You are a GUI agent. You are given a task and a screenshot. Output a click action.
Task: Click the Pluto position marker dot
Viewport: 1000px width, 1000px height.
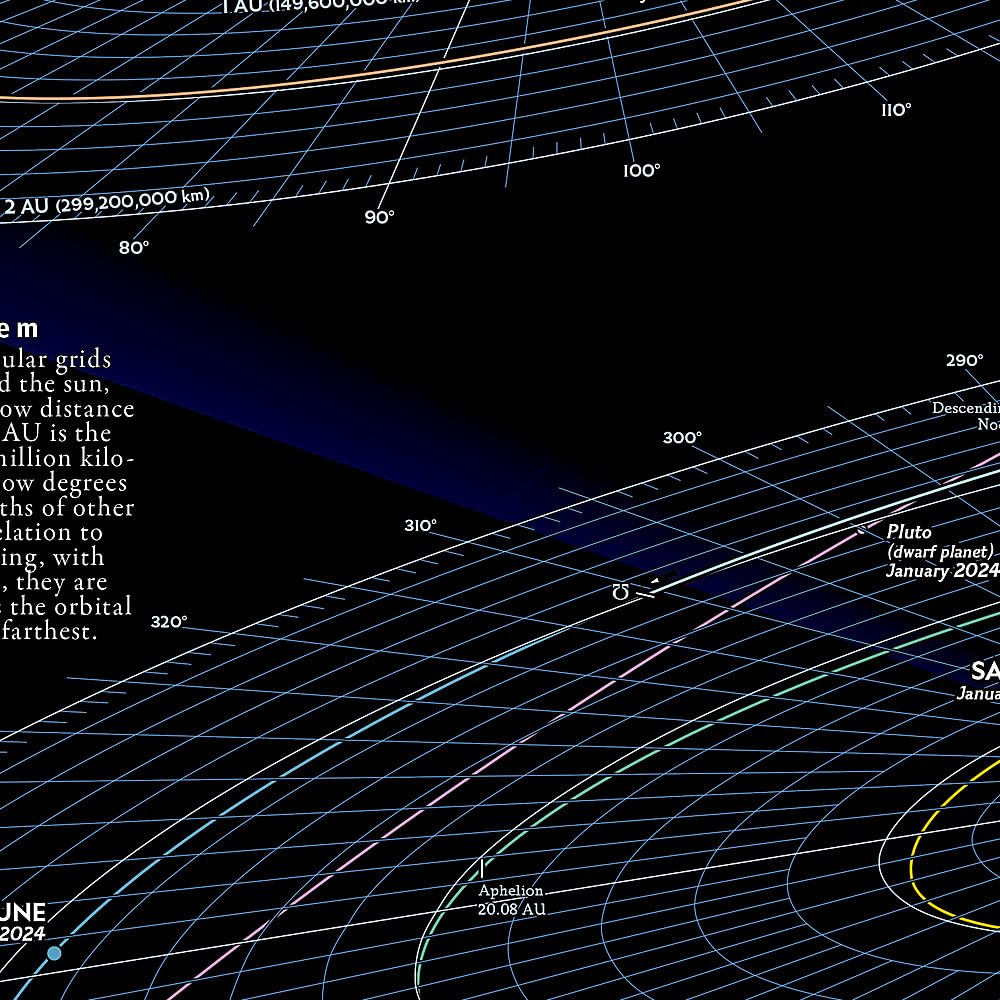tap(861, 531)
